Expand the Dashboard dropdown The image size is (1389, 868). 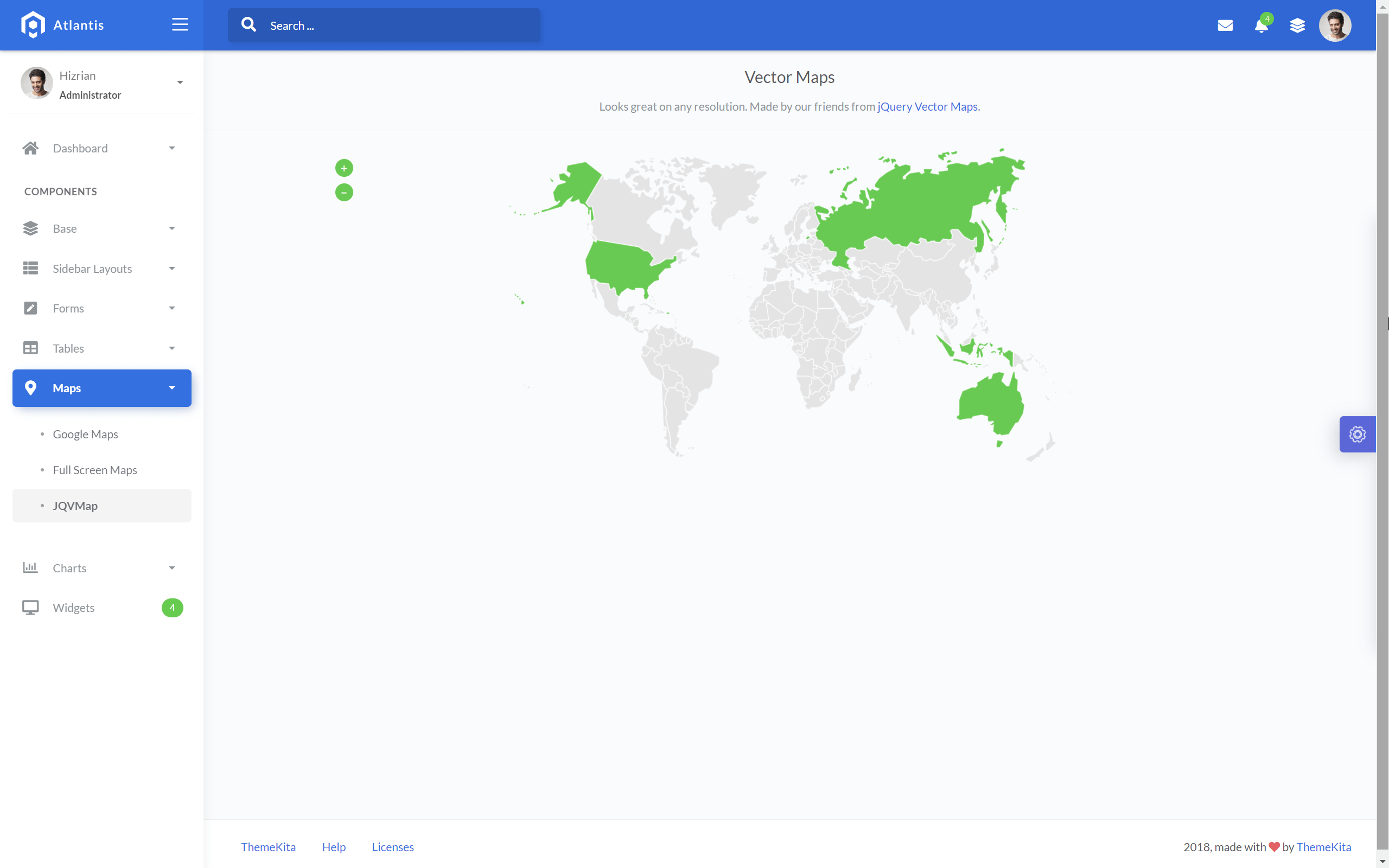coord(171,148)
